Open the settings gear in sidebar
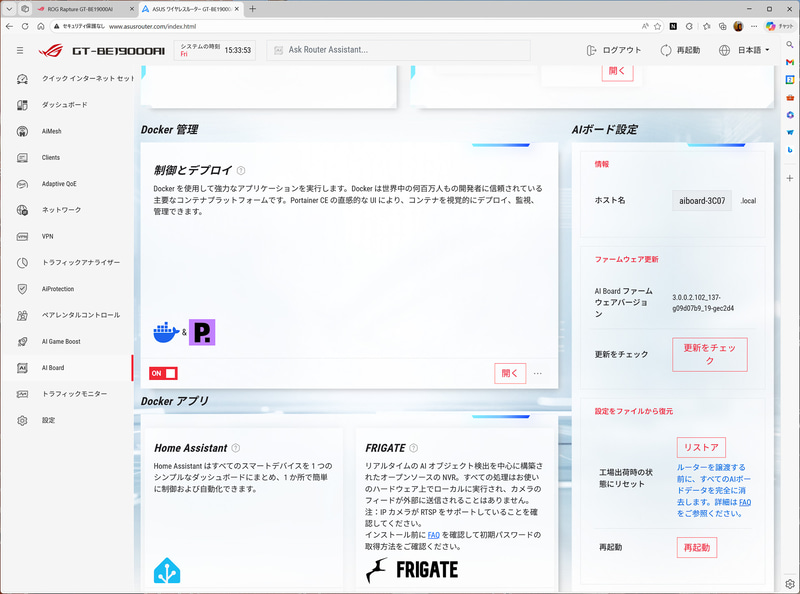This screenshot has width=800, height=594. (22, 420)
